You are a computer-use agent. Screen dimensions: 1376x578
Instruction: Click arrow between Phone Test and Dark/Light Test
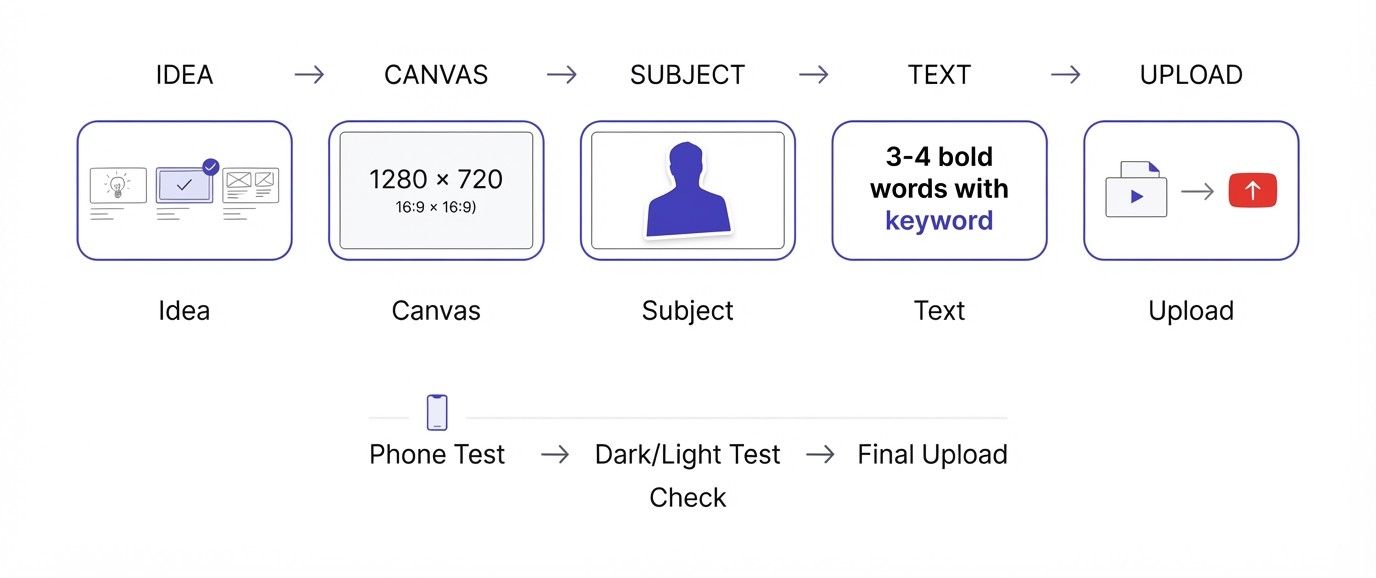pos(555,455)
